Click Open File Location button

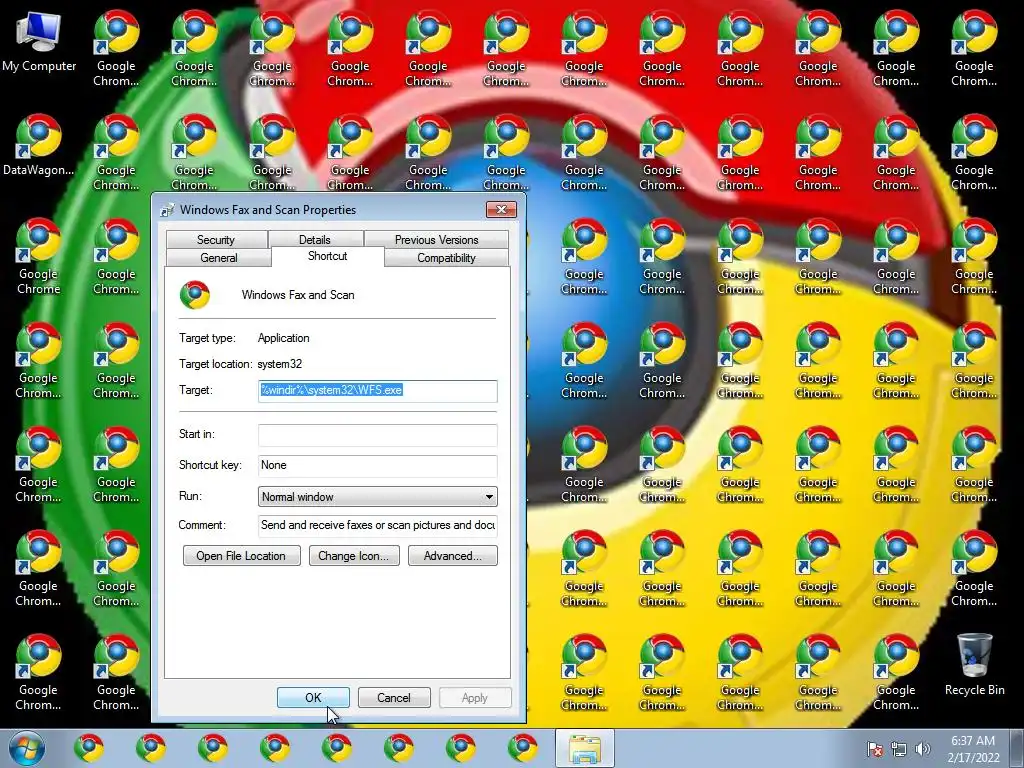[242, 556]
